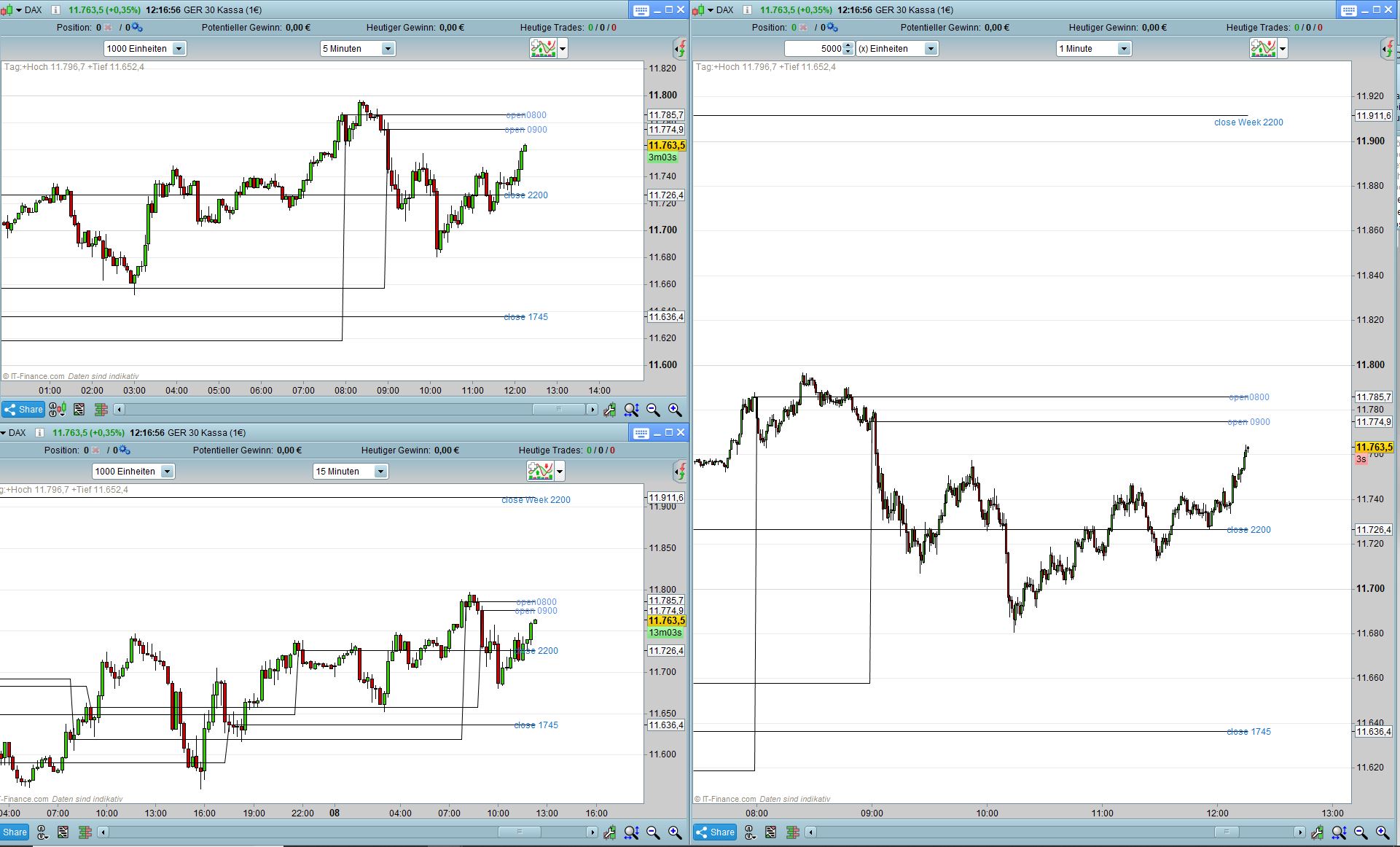Click the info icon next to DAX, top-left
Image resolution: width=1400 pixels, height=847 pixels.
pos(55,9)
